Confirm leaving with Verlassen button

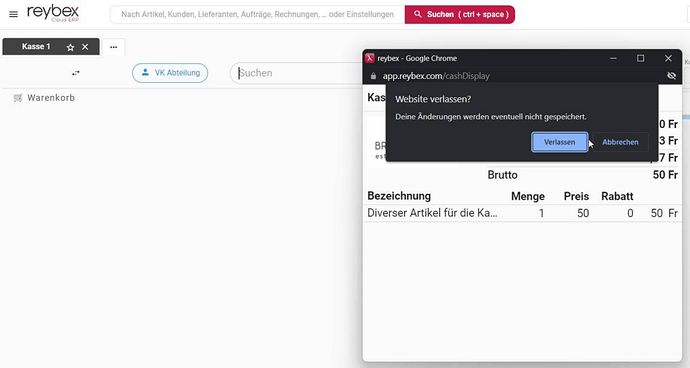coord(559,142)
